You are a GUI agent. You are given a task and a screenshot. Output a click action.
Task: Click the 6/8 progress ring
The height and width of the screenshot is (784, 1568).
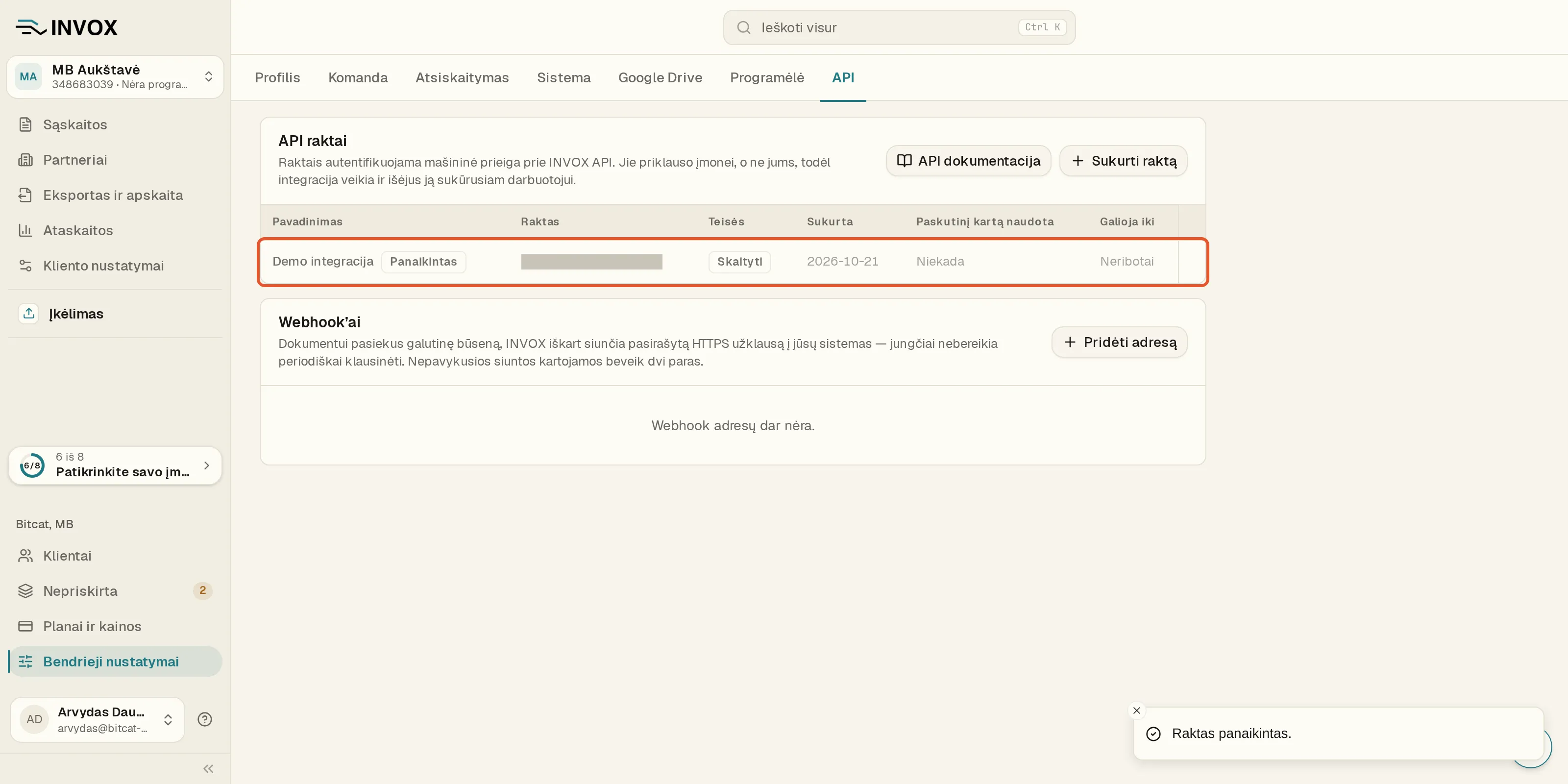click(x=32, y=465)
